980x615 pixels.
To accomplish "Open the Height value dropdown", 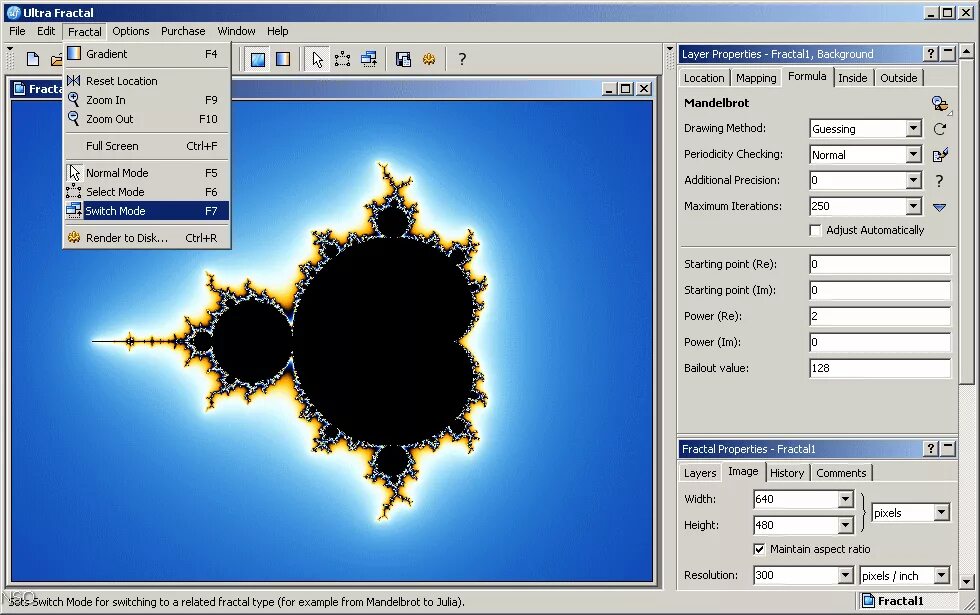I will coord(845,526).
